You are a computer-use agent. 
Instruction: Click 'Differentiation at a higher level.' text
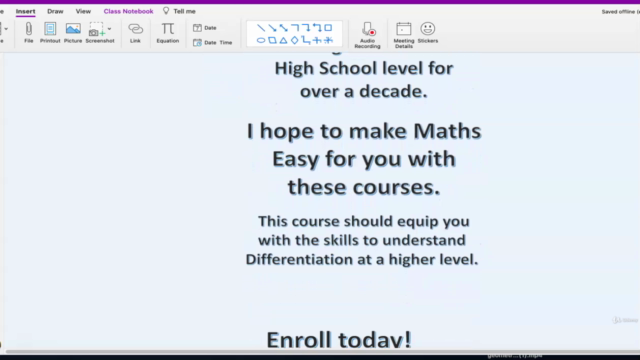tap(362, 259)
